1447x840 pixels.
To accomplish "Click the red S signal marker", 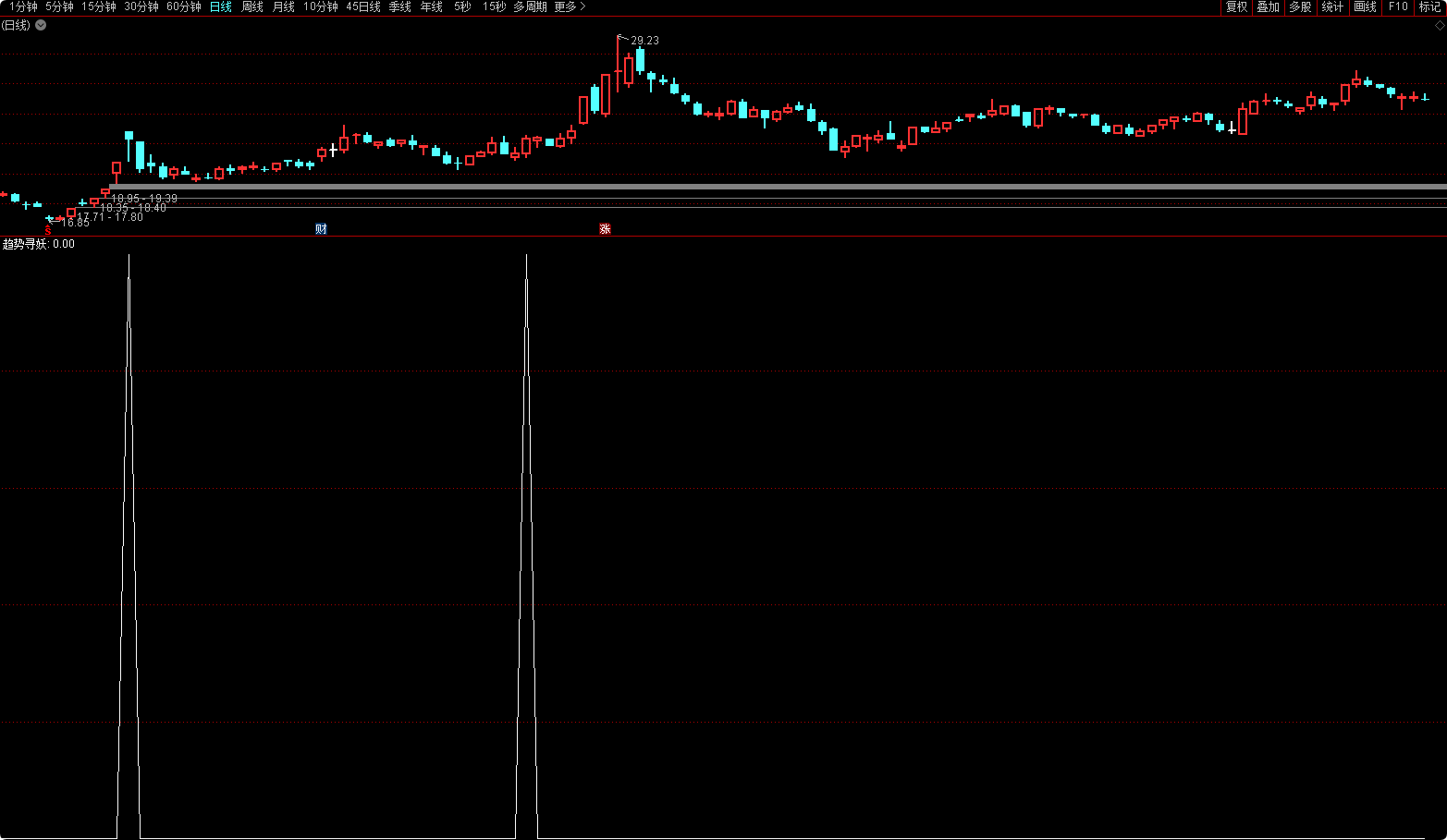I will pyautogui.click(x=48, y=230).
